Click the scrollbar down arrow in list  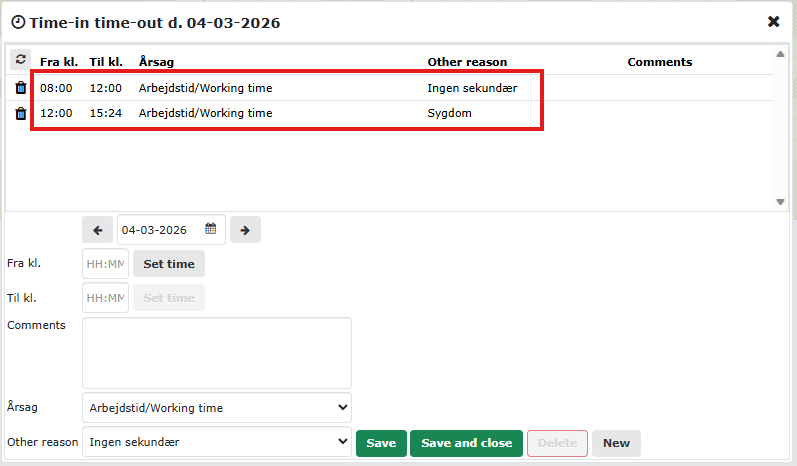point(781,202)
